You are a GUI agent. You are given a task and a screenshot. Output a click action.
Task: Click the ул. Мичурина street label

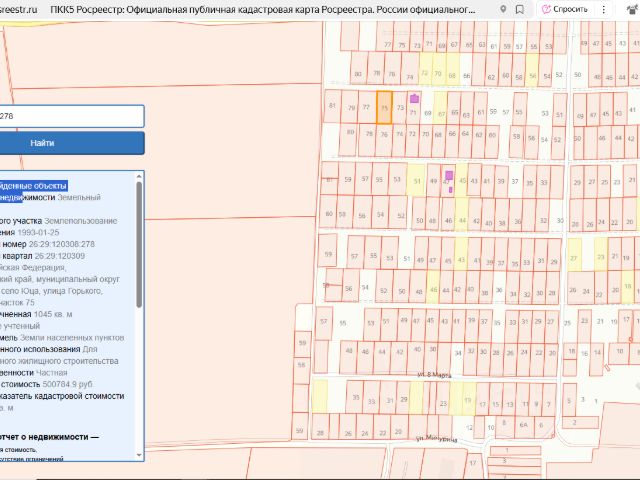(436, 439)
